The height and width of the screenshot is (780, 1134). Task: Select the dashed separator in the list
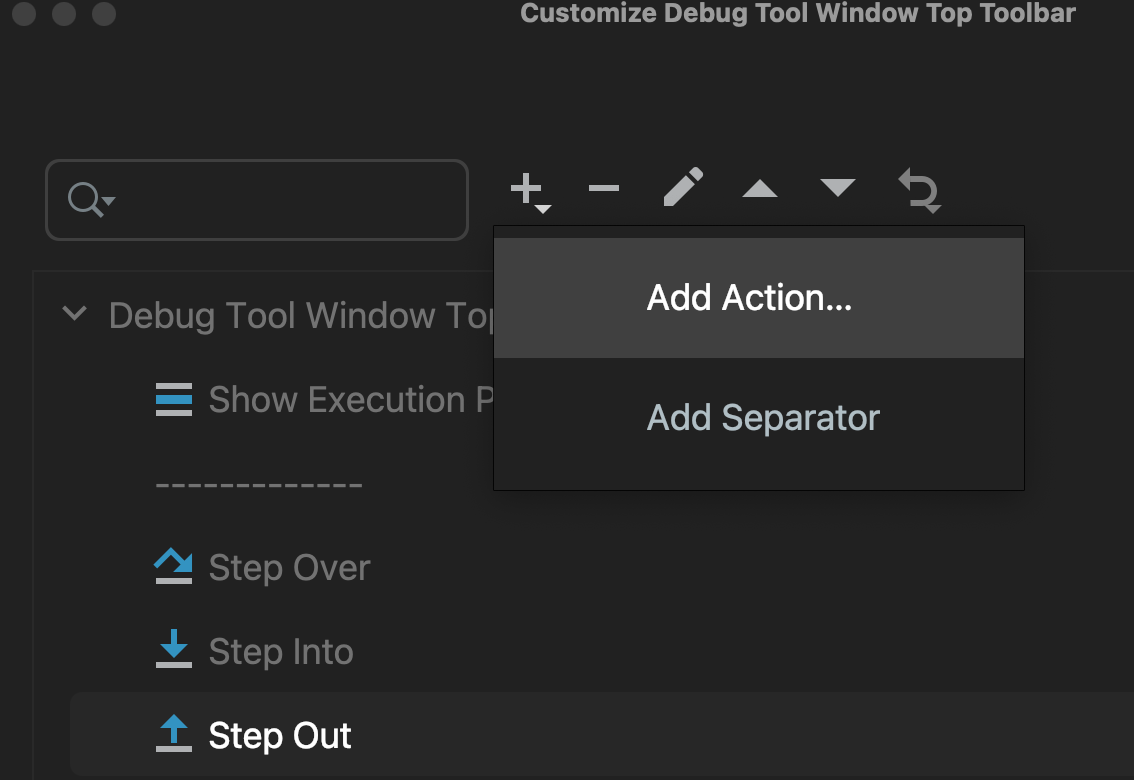coord(258,484)
